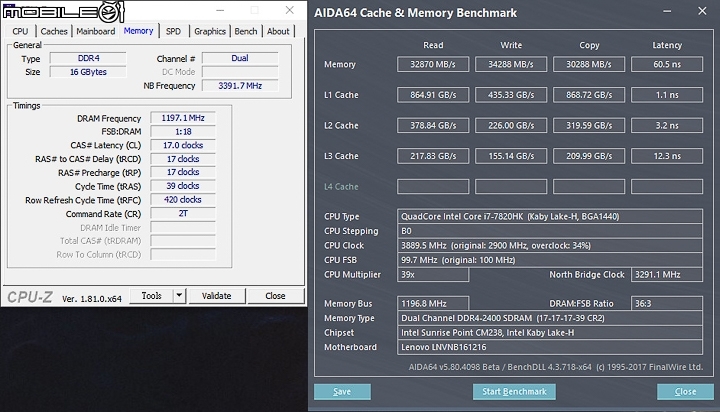The image size is (720, 412).
Task: Click the empty L4 Cache Read field
Action: pyautogui.click(x=433, y=186)
